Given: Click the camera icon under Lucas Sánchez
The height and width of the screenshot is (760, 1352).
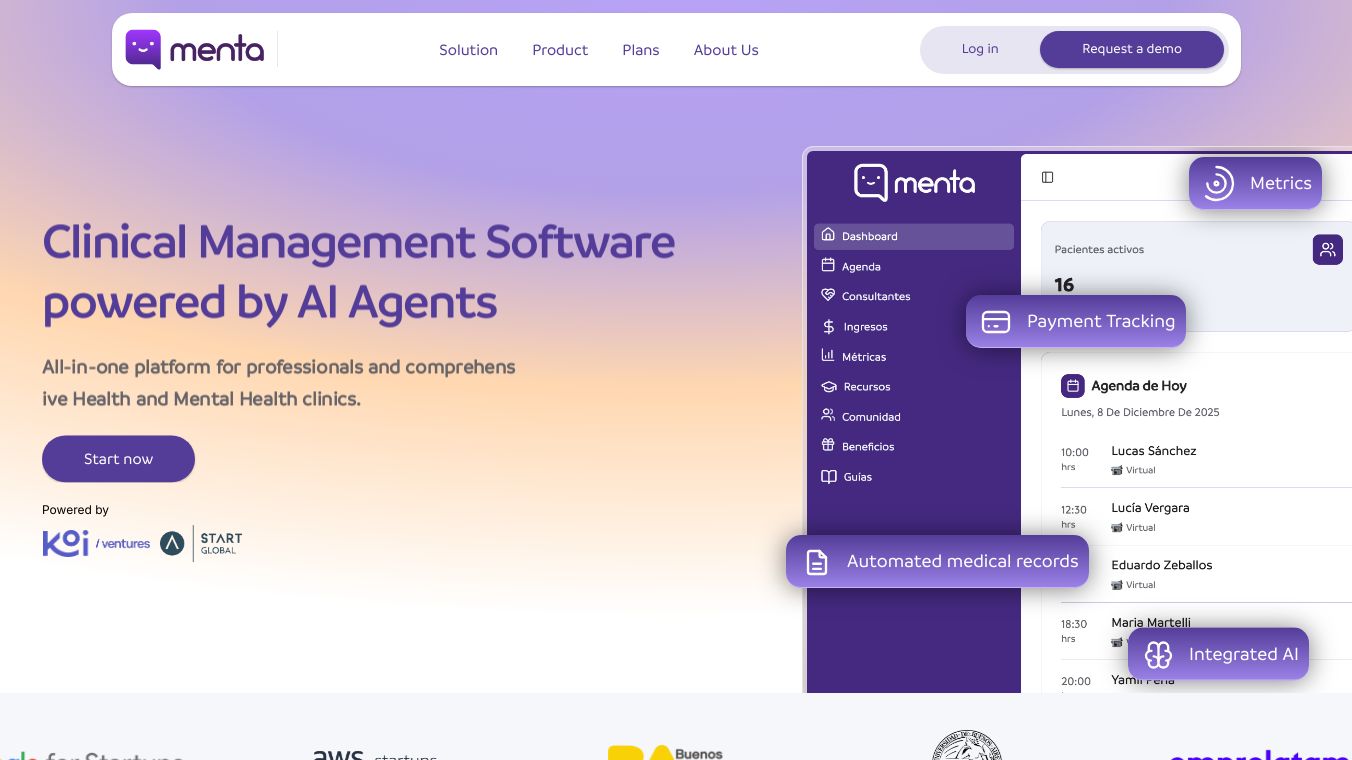Looking at the screenshot, I should tap(1117, 470).
